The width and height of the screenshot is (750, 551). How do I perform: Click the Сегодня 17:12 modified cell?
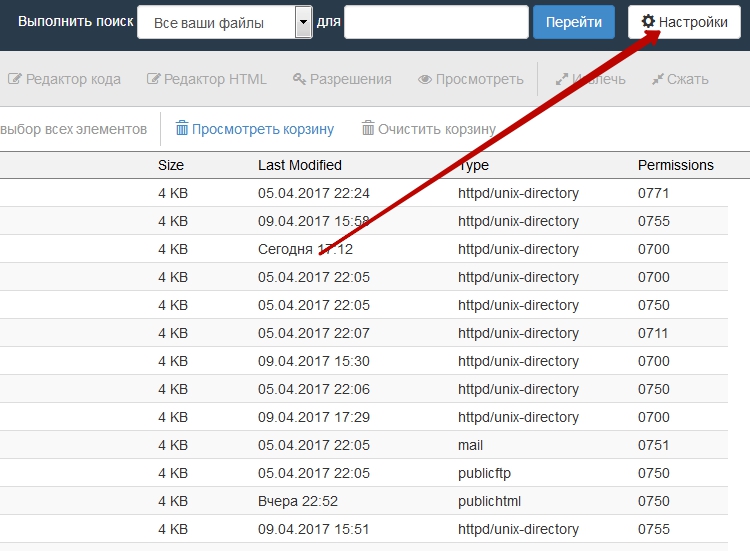pyautogui.click(x=305, y=249)
